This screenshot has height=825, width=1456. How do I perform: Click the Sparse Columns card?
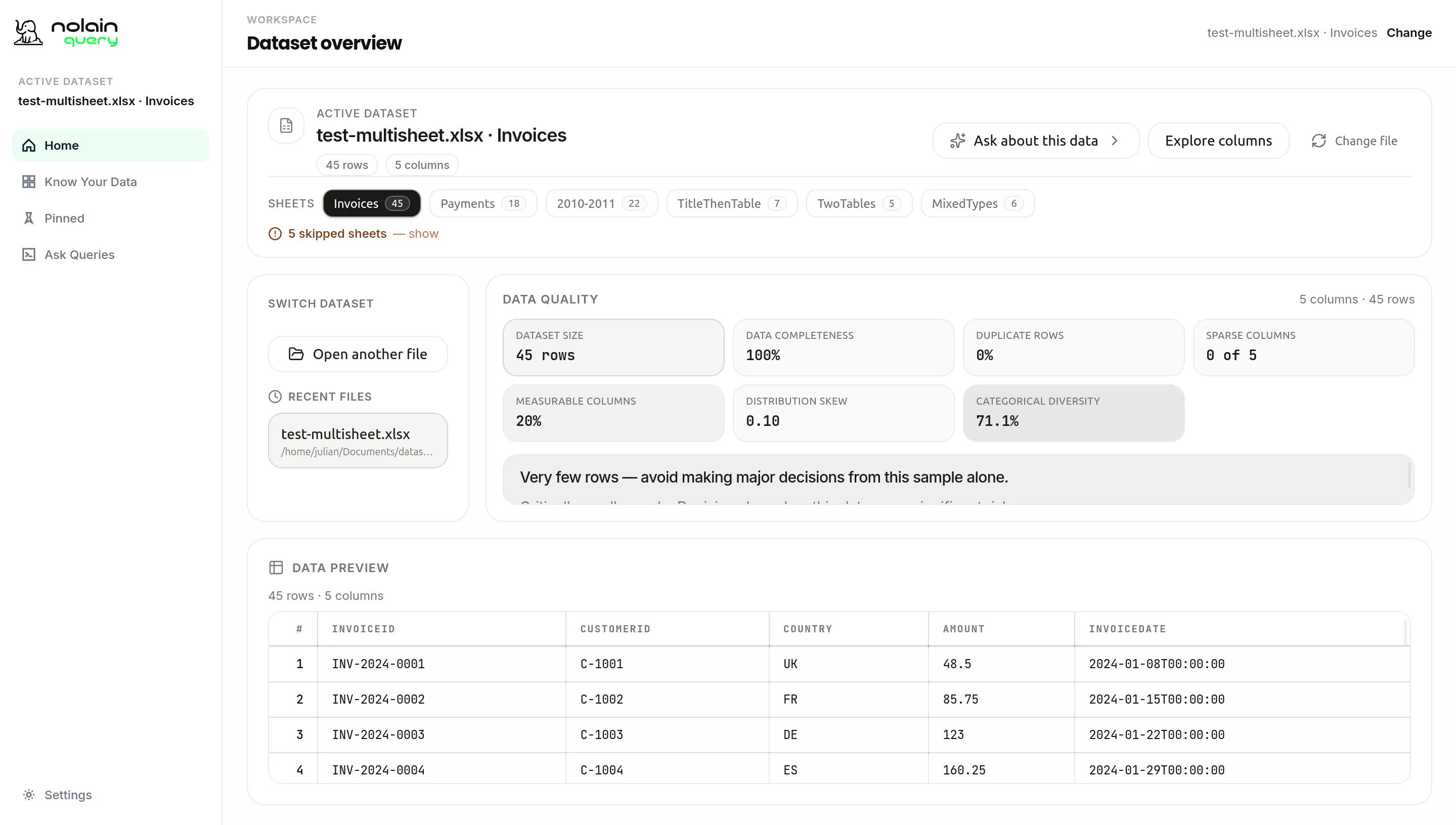1304,348
